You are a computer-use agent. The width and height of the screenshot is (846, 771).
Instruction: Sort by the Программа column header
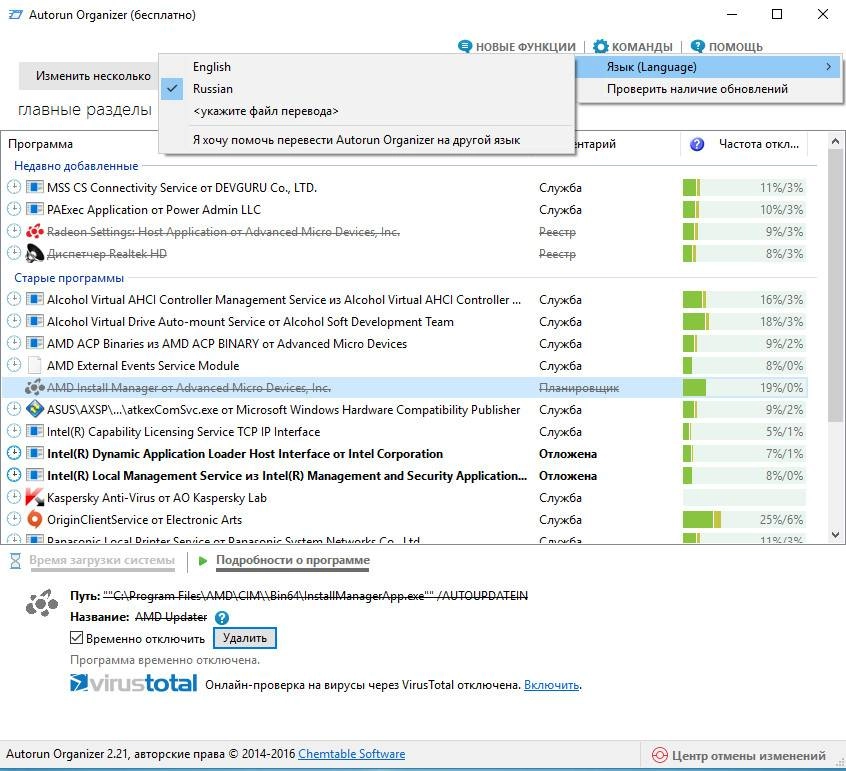pos(40,144)
